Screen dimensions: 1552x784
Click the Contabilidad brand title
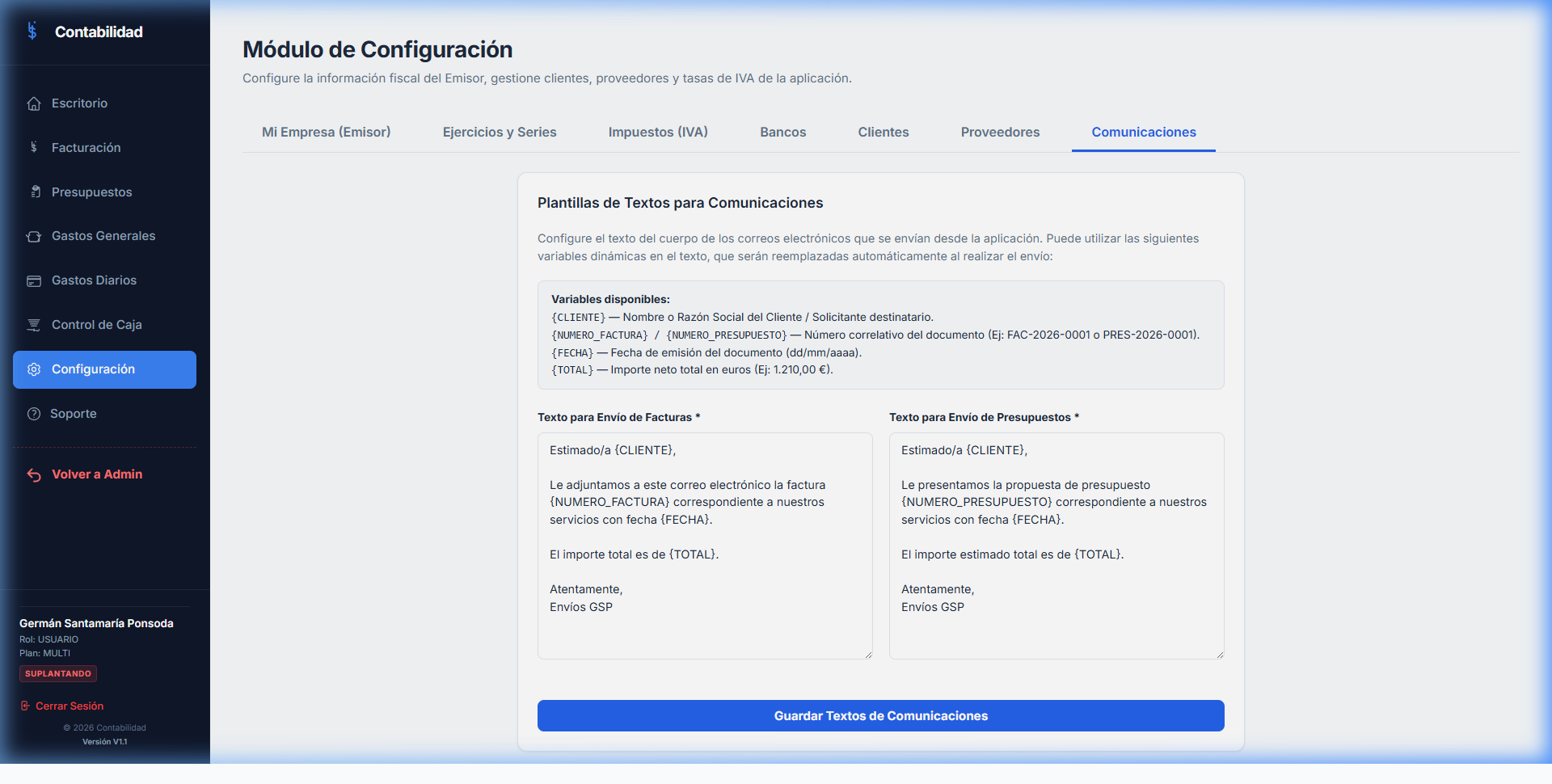[99, 32]
